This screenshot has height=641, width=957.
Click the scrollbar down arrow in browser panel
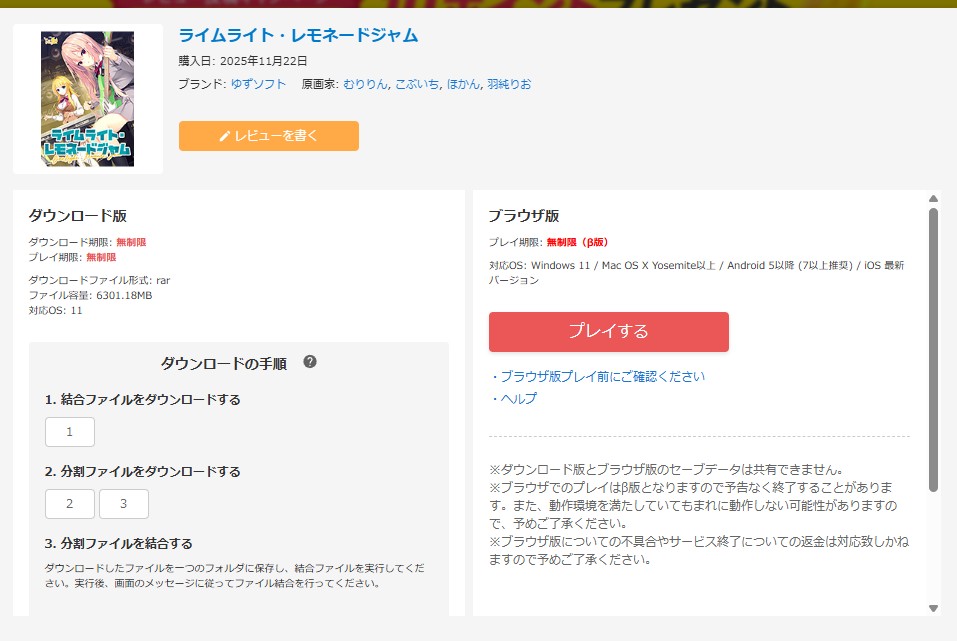[933, 607]
